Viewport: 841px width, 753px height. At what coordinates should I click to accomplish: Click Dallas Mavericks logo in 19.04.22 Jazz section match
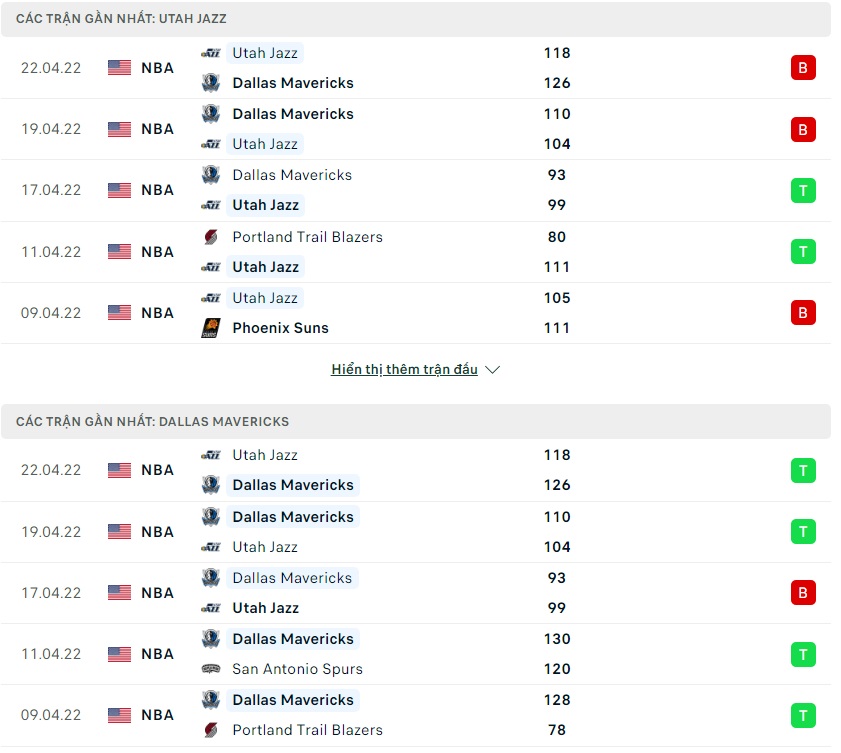(211, 114)
